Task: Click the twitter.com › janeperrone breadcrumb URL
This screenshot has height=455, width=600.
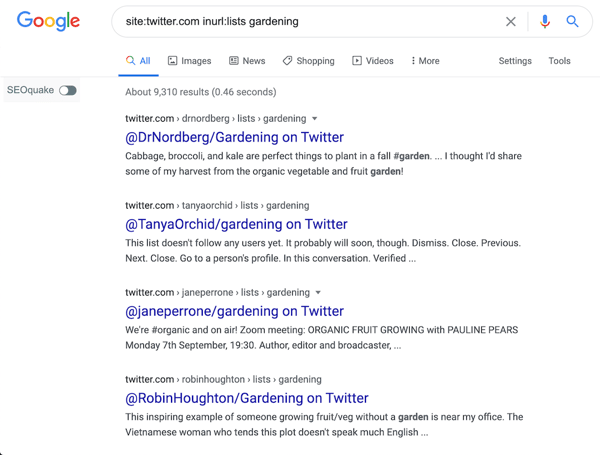Action: click(217, 293)
